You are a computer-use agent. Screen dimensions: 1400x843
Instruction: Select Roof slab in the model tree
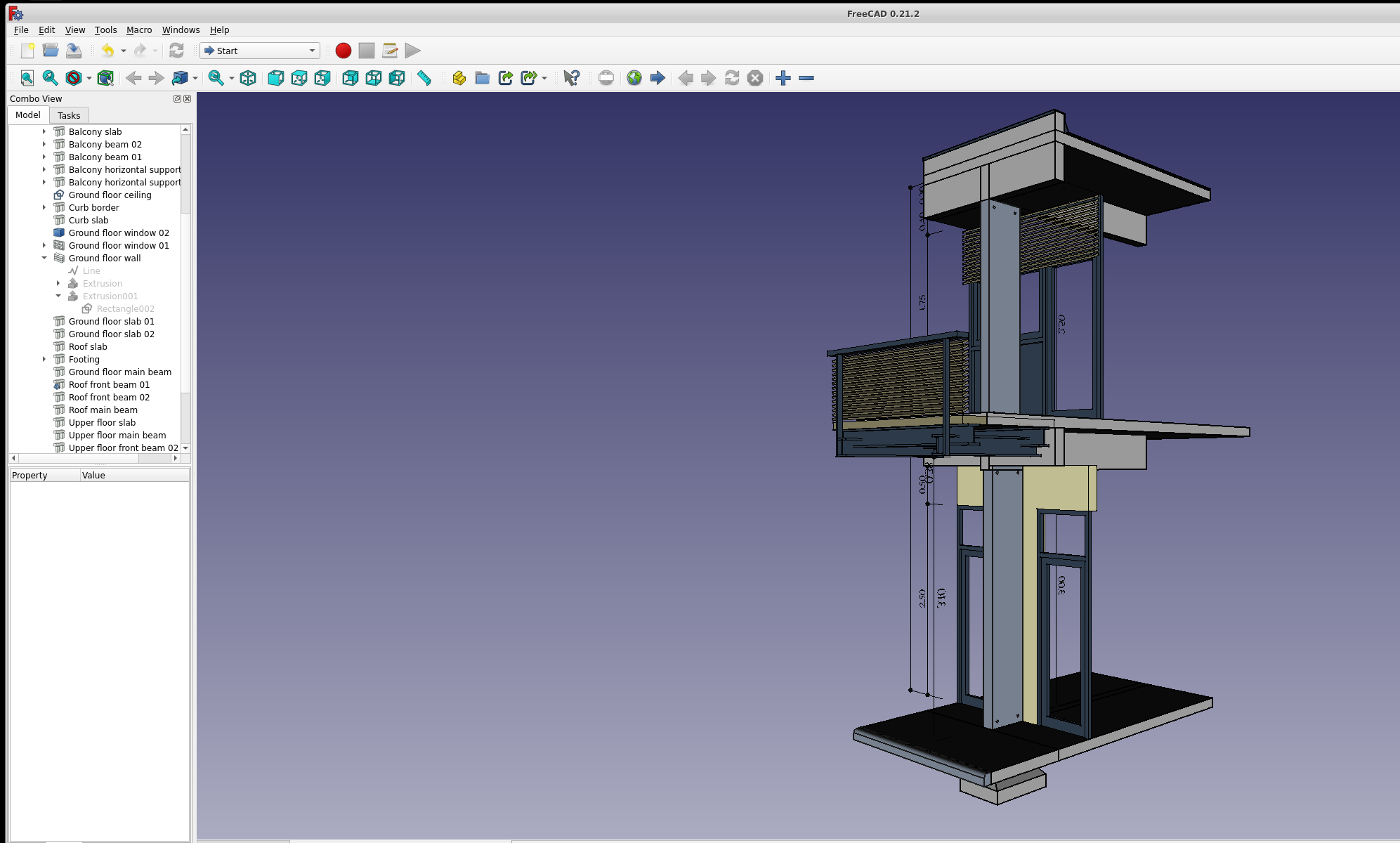click(x=88, y=346)
